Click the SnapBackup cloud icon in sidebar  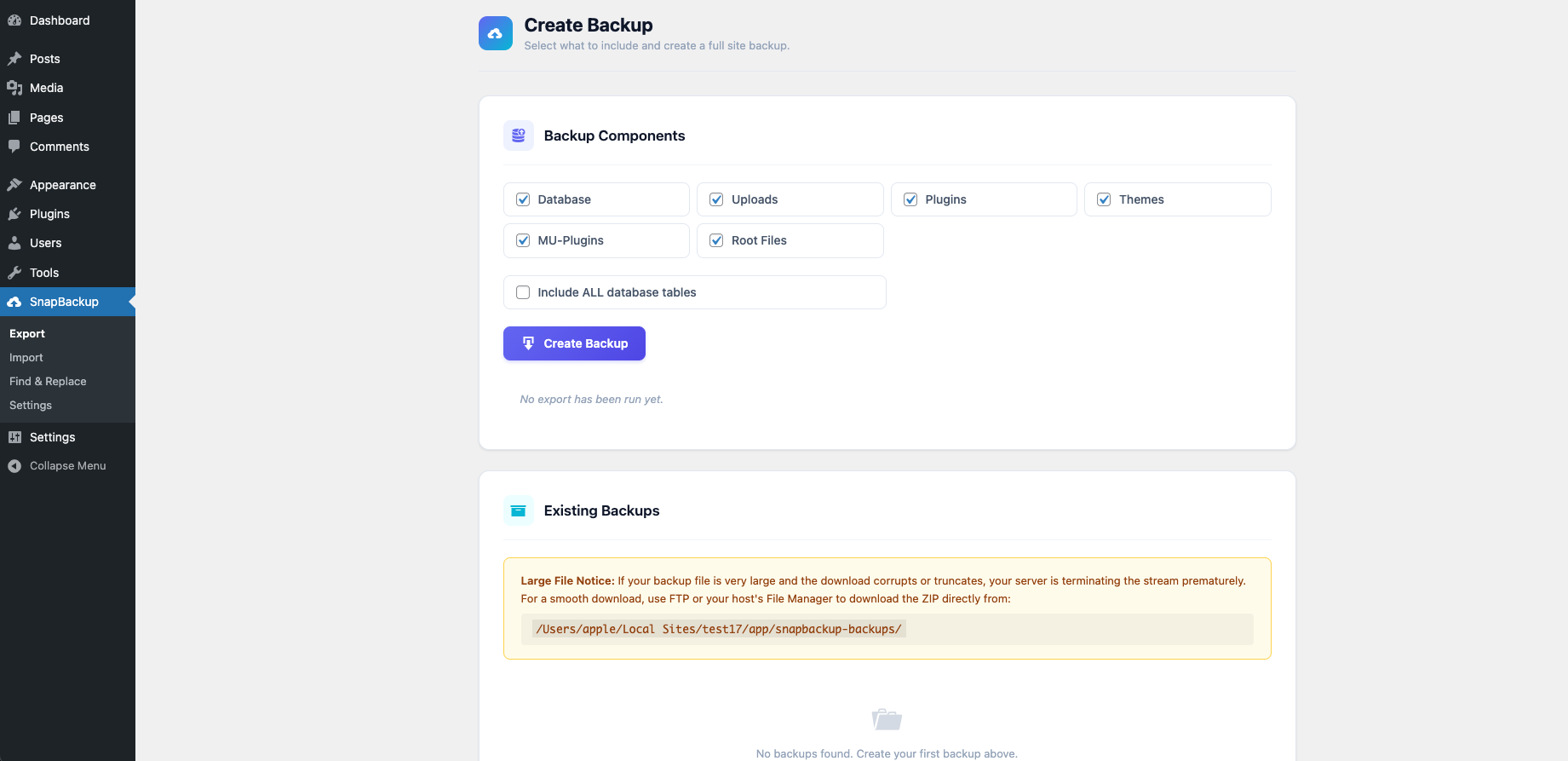click(x=14, y=302)
